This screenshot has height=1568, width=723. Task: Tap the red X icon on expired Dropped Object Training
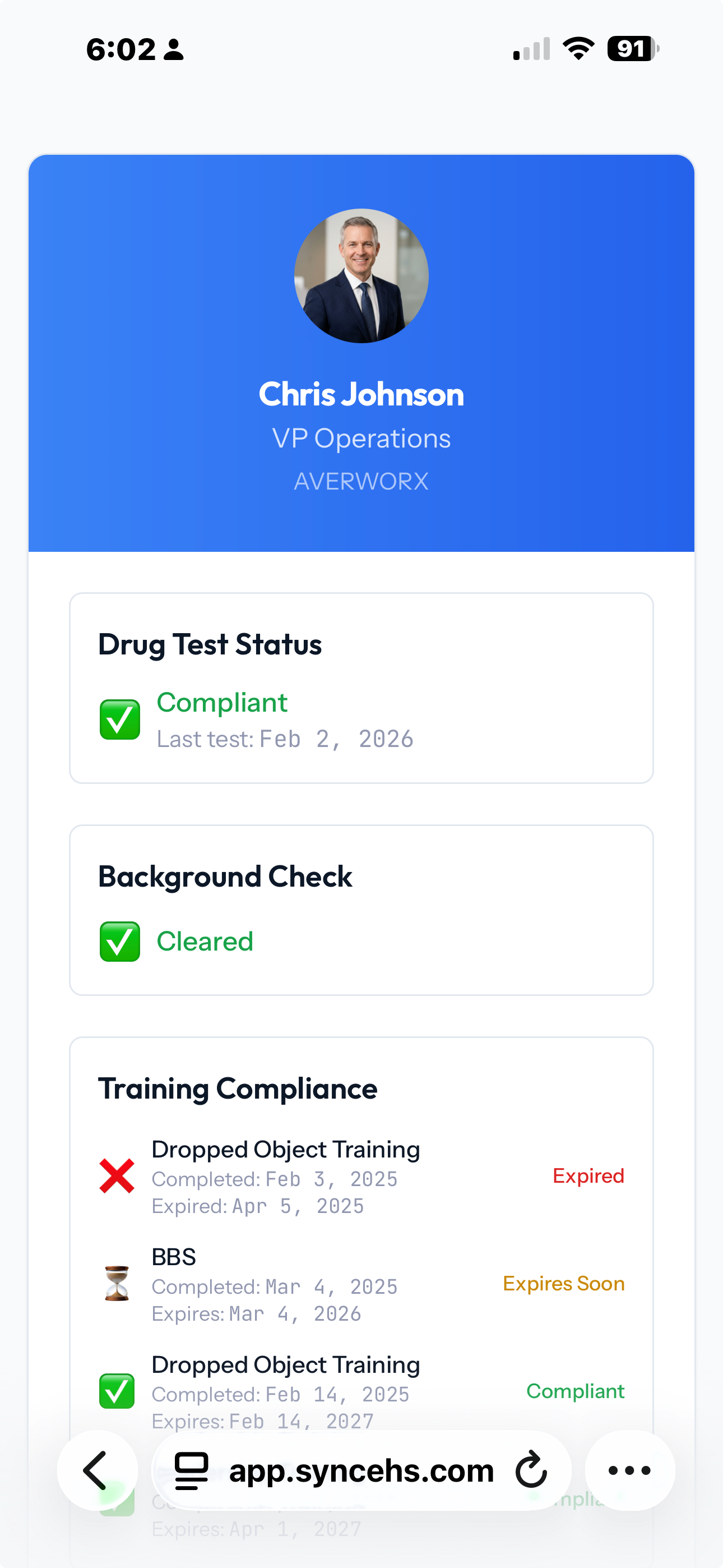(x=116, y=1175)
